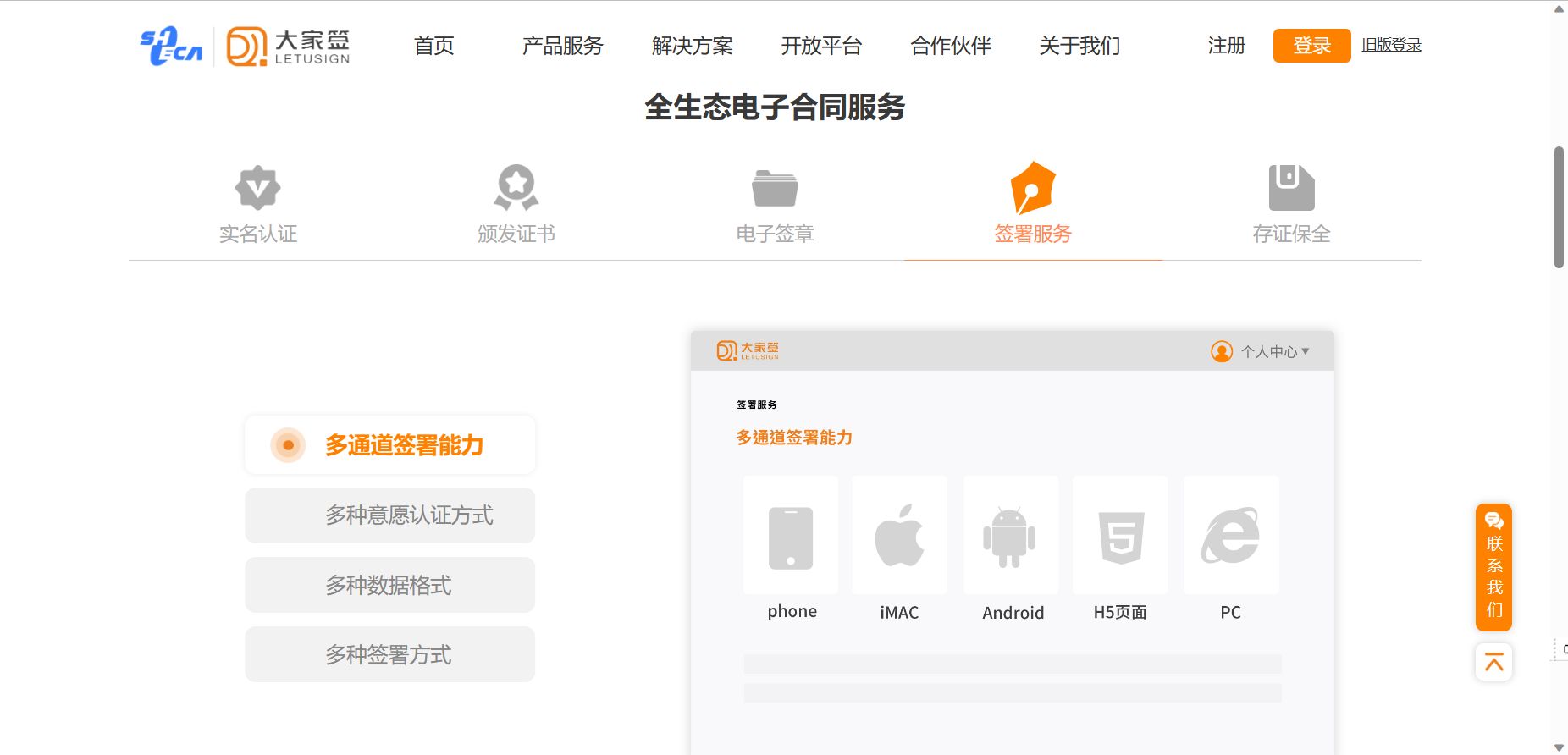Click the 大家签 LETUSIGN logo
The image size is (1568, 755).
pyautogui.click(x=289, y=47)
